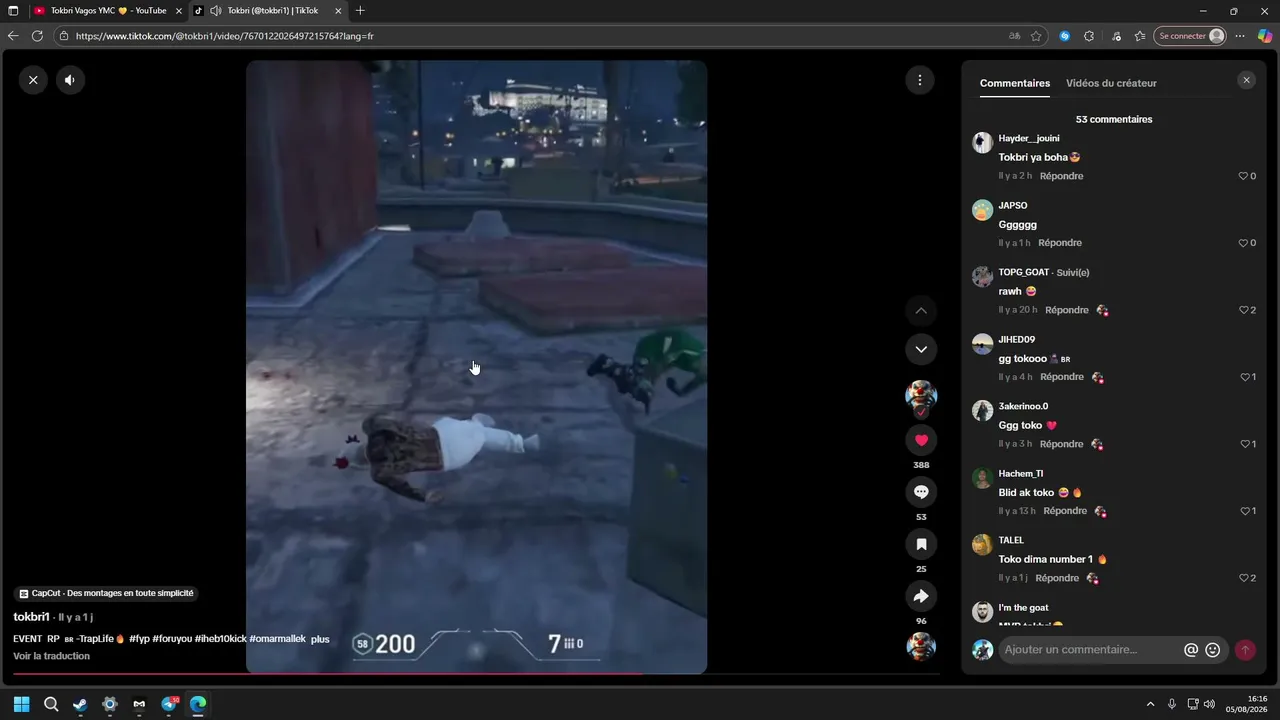The image size is (1280, 720).
Task: Open Steam from the taskbar
Action: pos(80,704)
